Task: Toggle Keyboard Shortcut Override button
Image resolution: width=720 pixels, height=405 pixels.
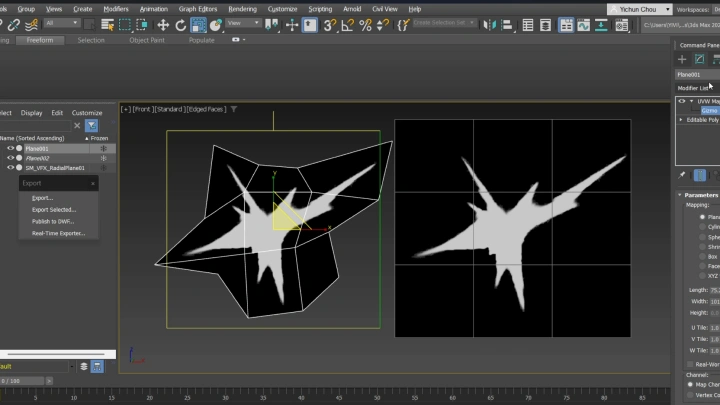Action: tap(310, 25)
